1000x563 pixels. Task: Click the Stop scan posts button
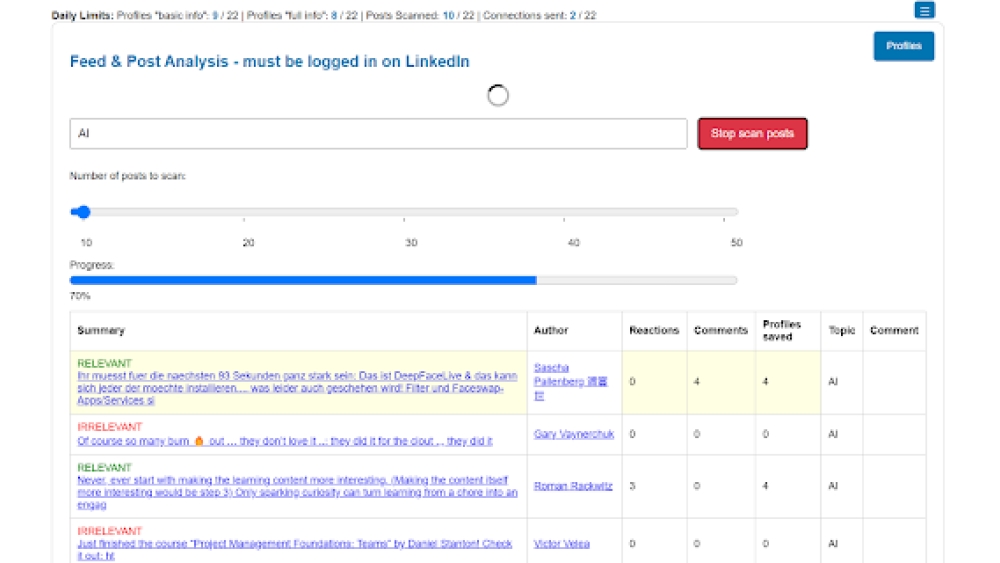point(752,133)
